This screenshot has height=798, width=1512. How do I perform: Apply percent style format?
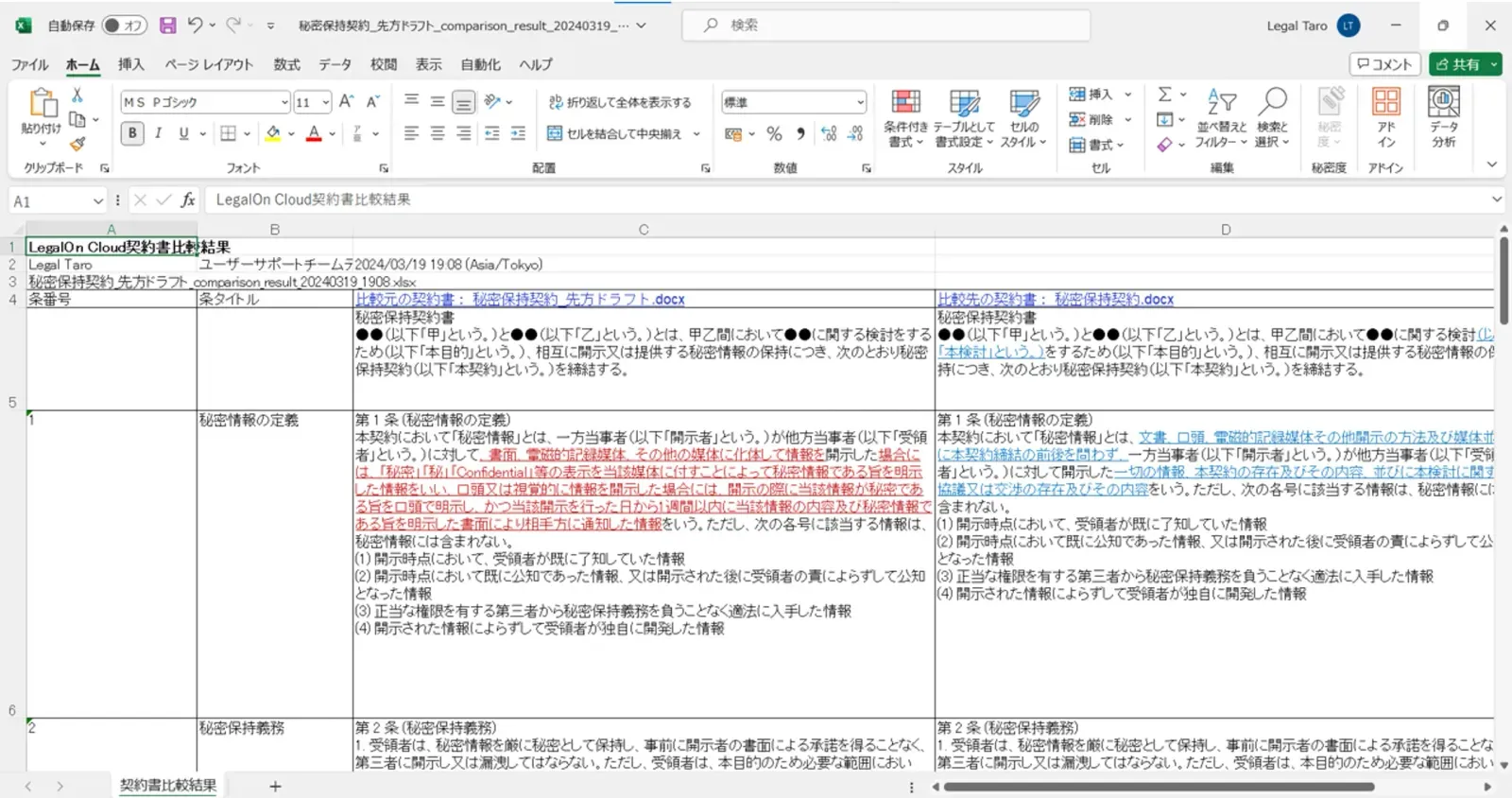774,134
